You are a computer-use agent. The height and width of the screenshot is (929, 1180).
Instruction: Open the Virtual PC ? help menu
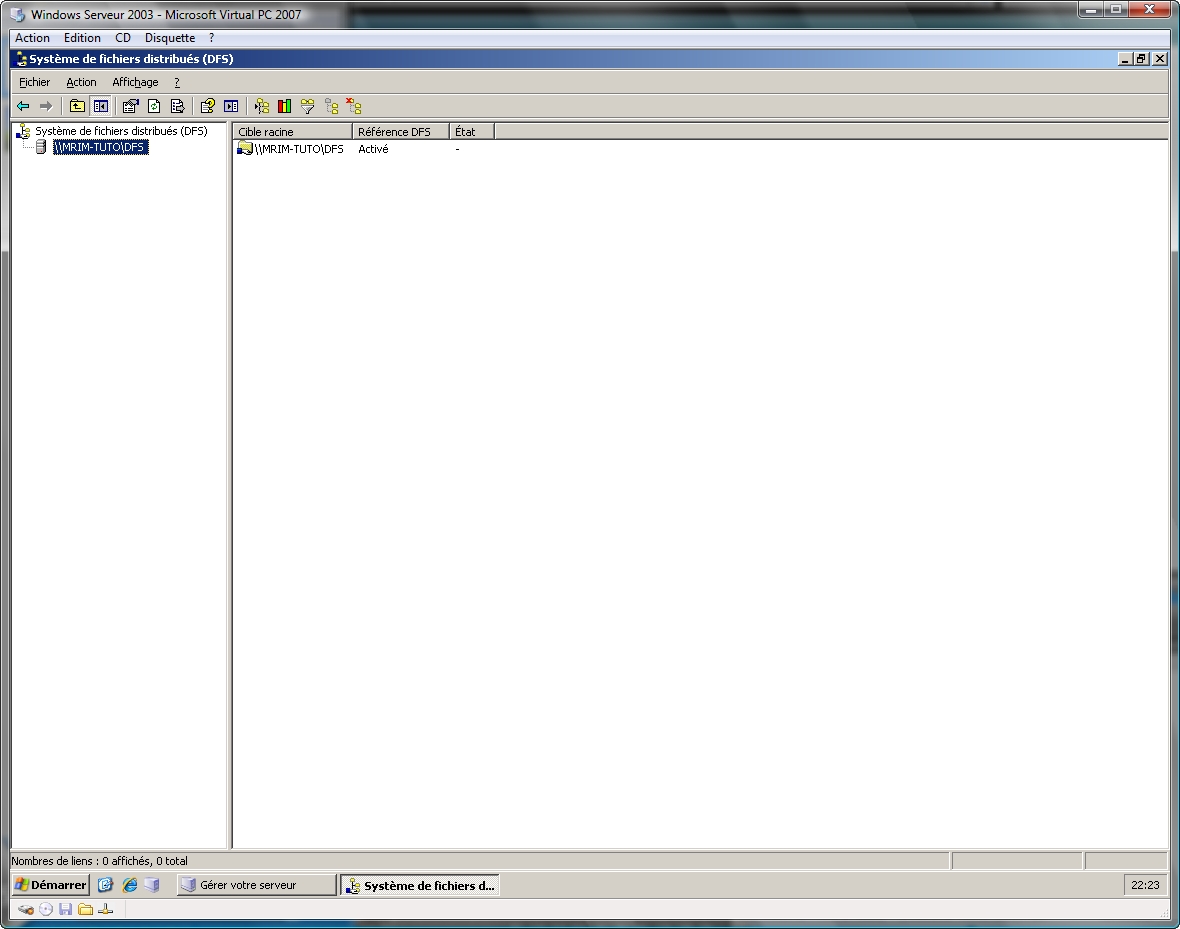[x=211, y=38]
